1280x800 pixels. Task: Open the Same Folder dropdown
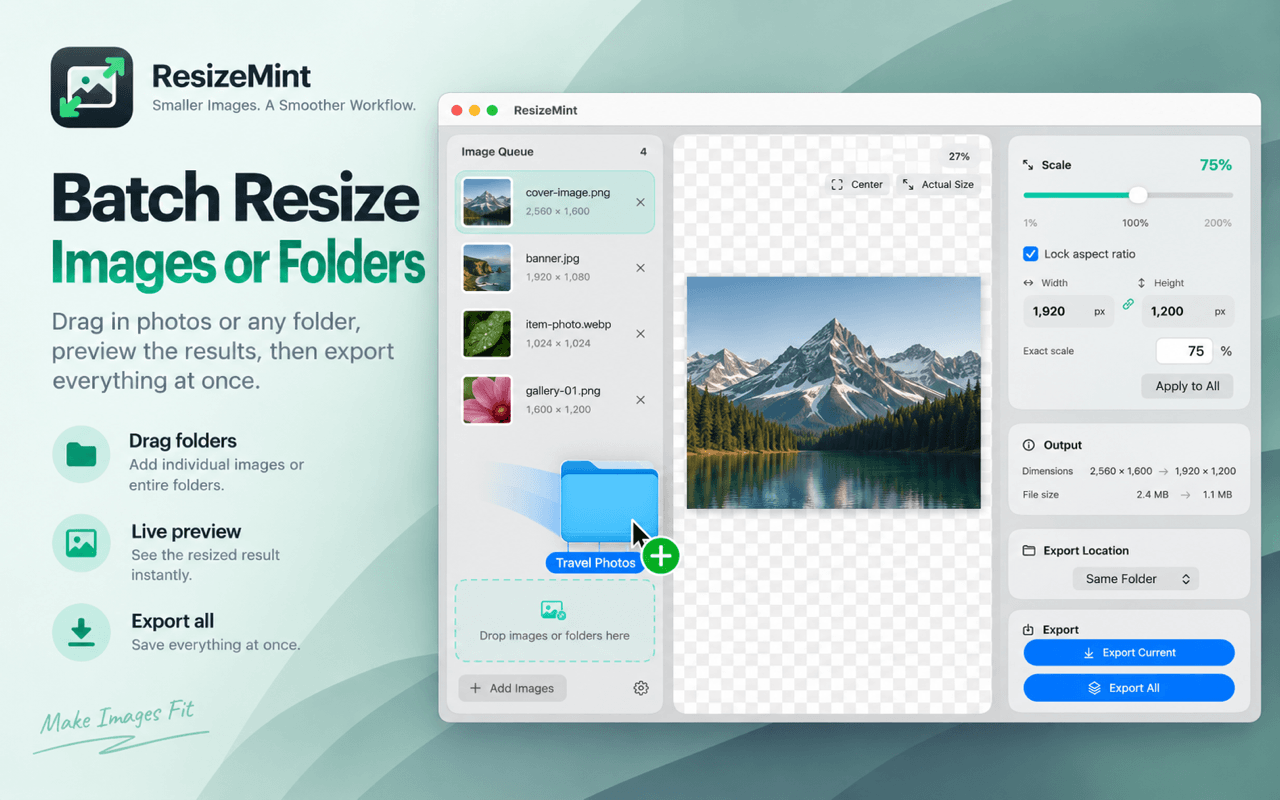tap(1135, 579)
